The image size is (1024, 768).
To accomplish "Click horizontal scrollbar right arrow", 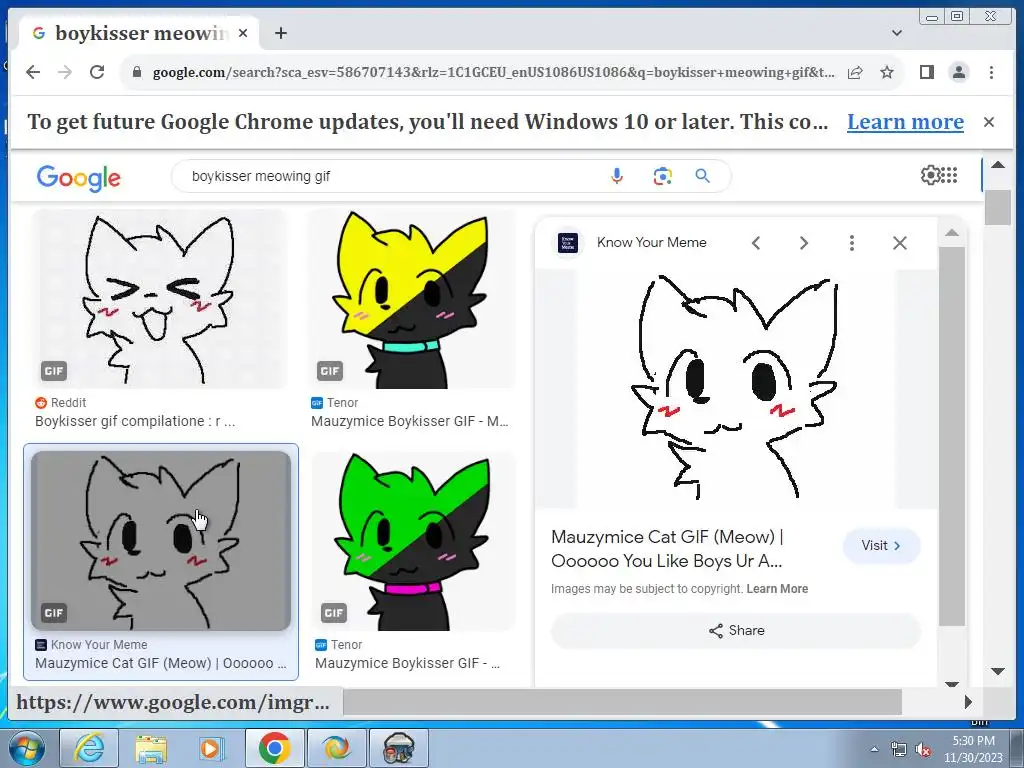I will coord(968,702).
